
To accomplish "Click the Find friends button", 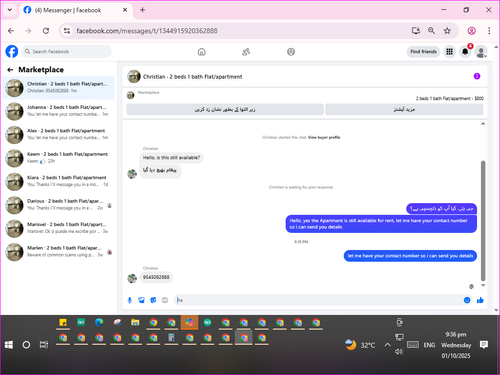I will pos(423,52).
